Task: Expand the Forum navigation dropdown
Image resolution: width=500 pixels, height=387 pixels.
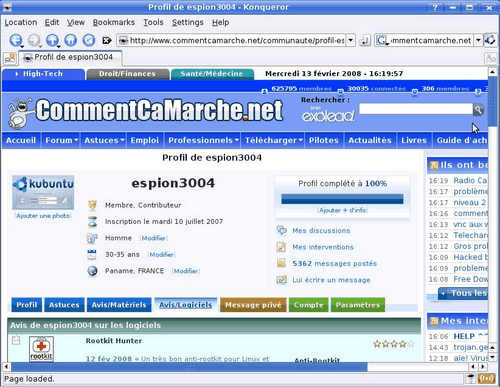Action: [76, 140]
